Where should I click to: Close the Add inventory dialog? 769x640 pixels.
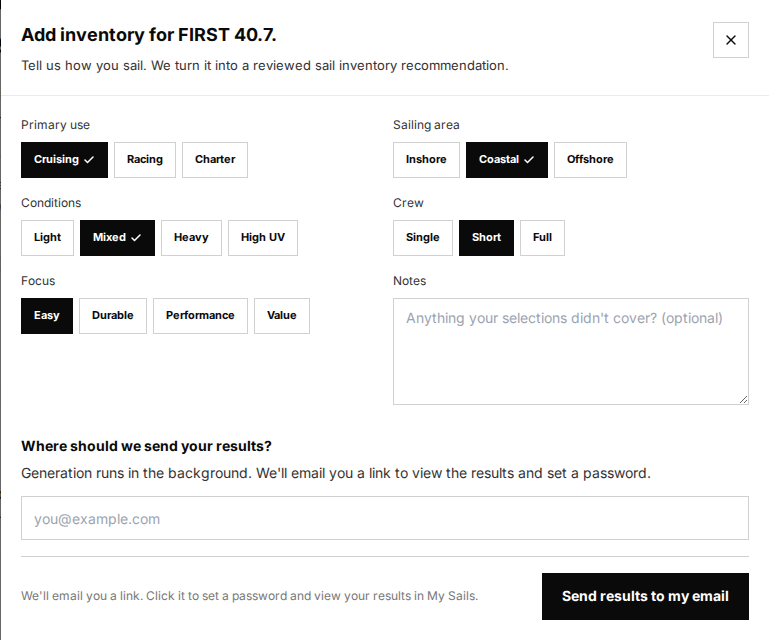pos(731,40)
